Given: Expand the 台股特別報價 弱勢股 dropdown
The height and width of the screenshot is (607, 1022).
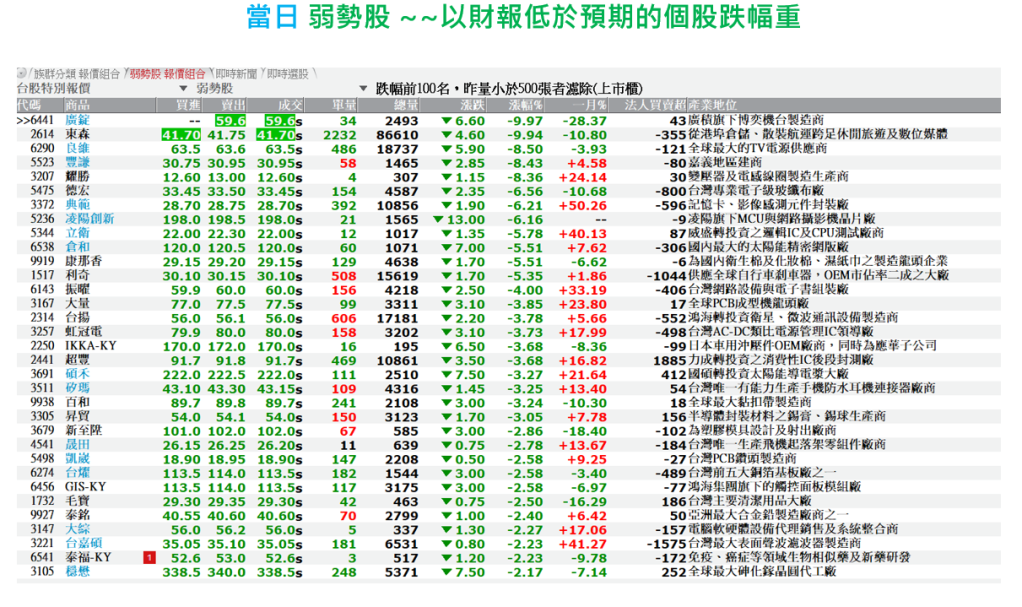Looking at the screenshot, I should (x=183, y=89).
